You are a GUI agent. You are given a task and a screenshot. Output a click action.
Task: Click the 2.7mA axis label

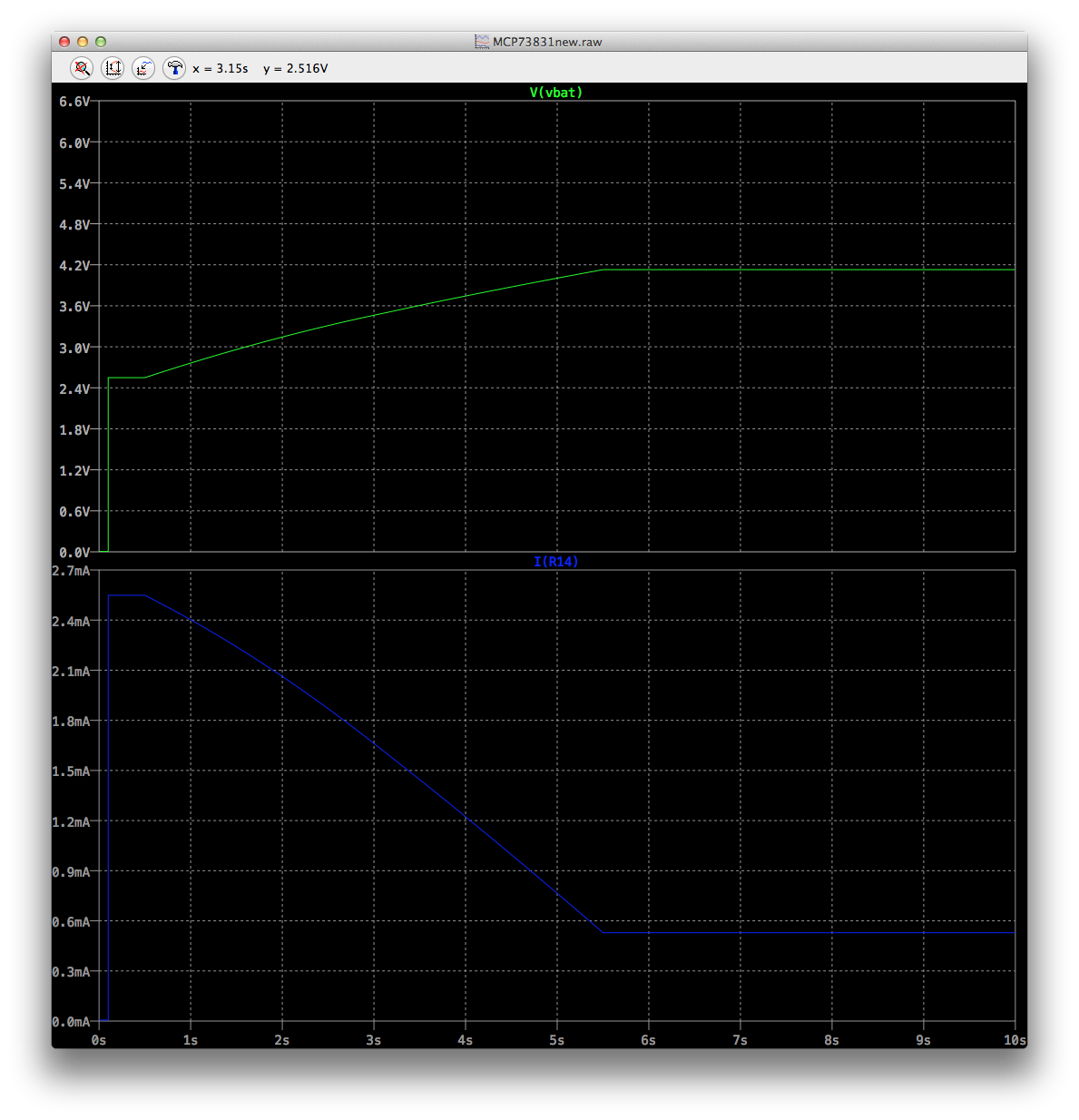(x=71, y=571)
